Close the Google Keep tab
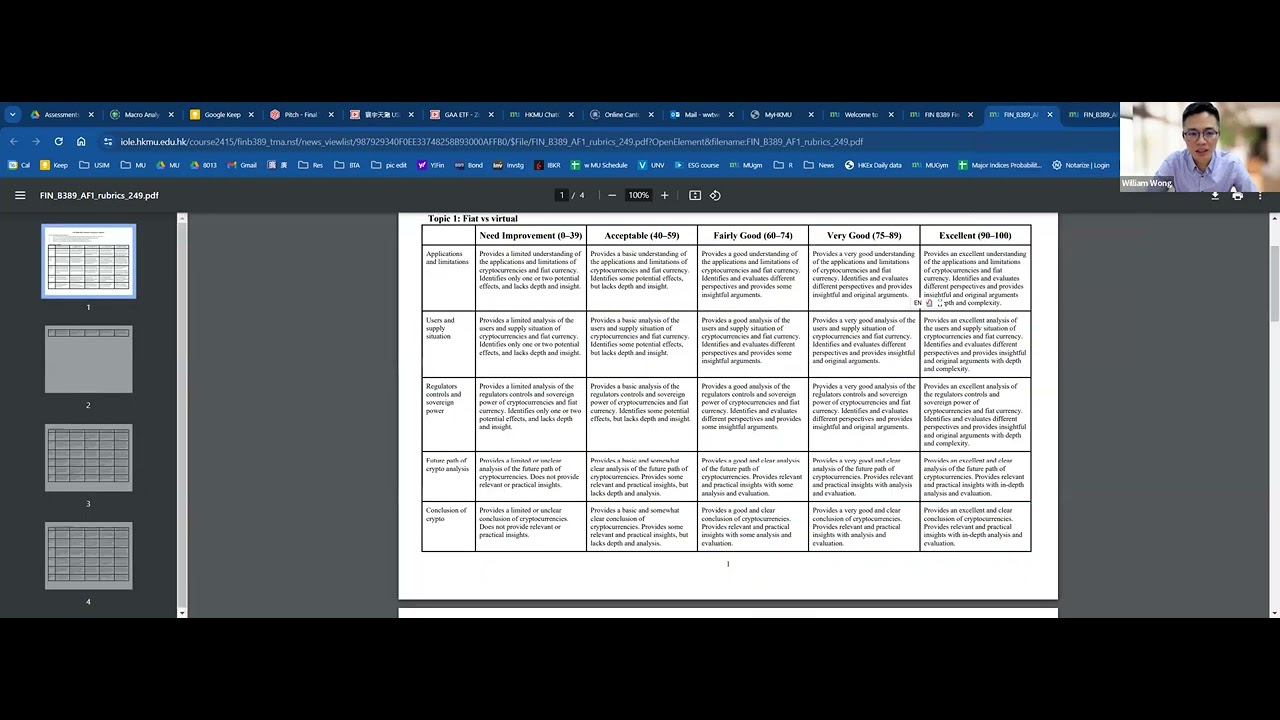The image size is (1280, 720). click(251, 114)
